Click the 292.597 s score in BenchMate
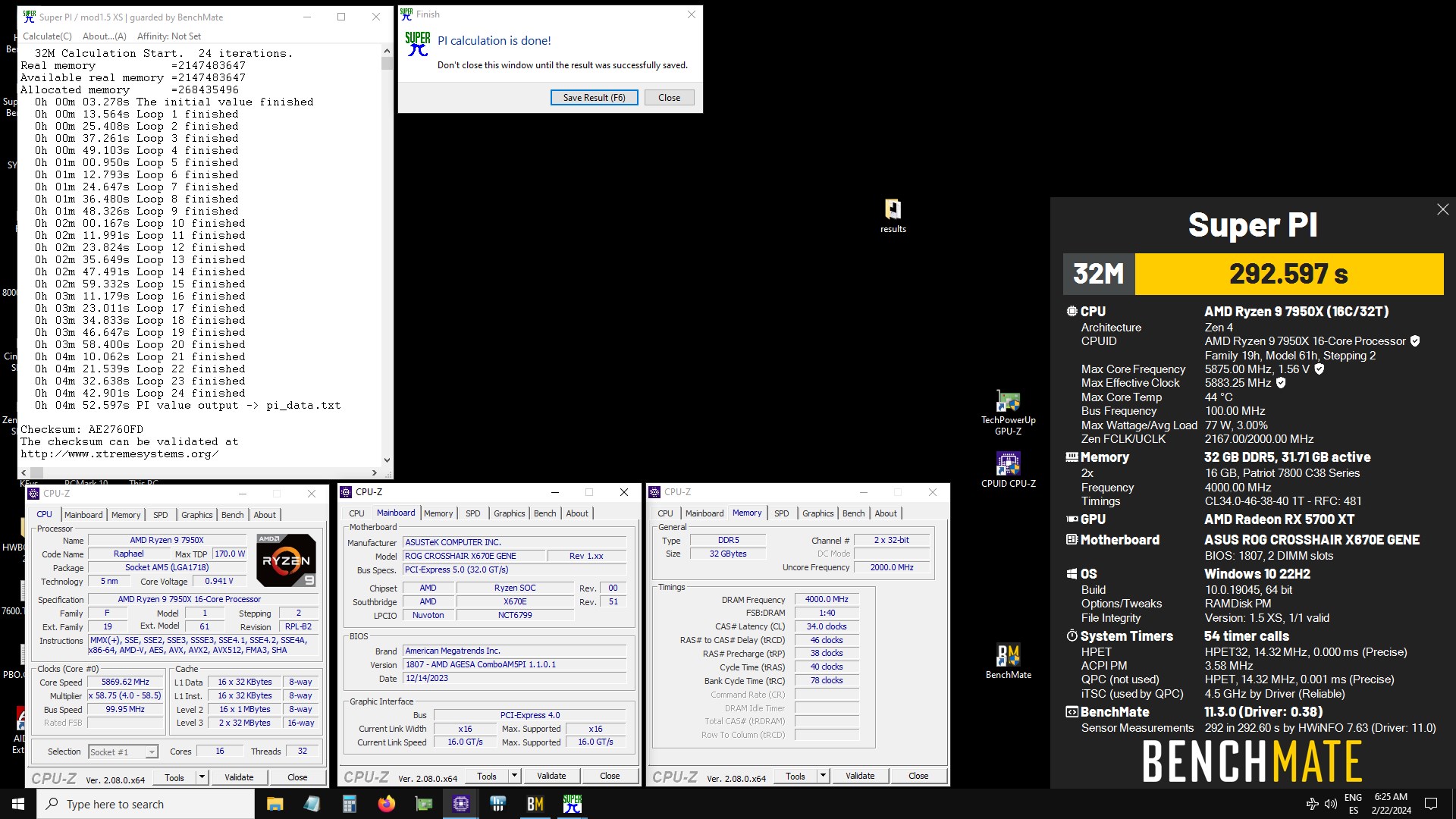1456x819 pixels. [x=1288, y=274]
